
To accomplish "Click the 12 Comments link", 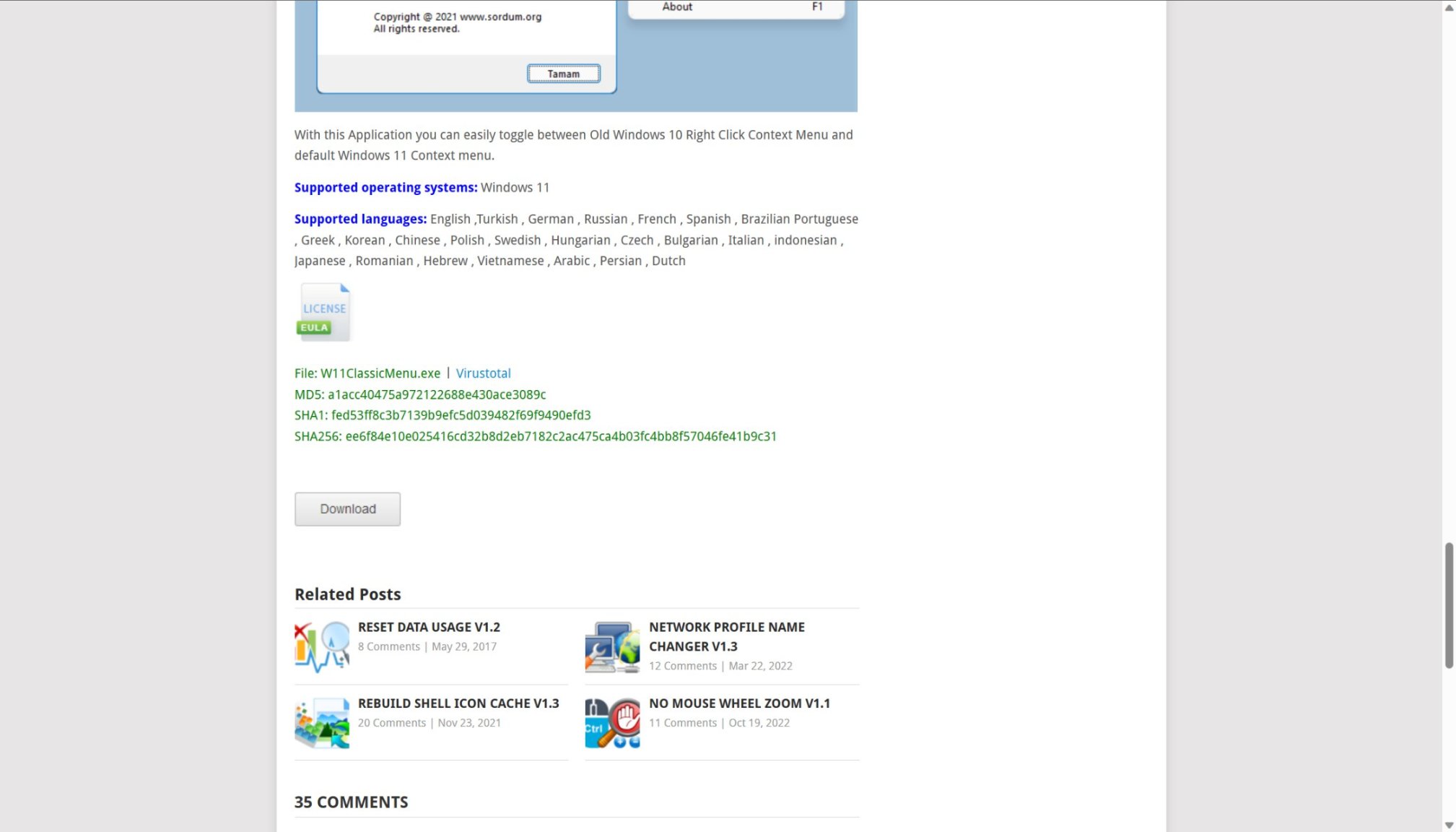I will [682, 666].
